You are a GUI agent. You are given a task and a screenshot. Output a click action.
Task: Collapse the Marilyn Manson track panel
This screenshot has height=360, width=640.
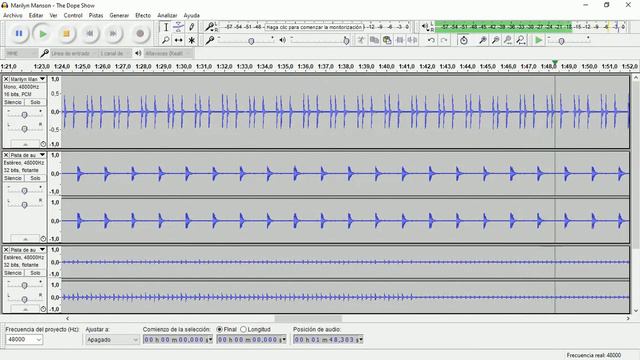(x=25, y=144)
